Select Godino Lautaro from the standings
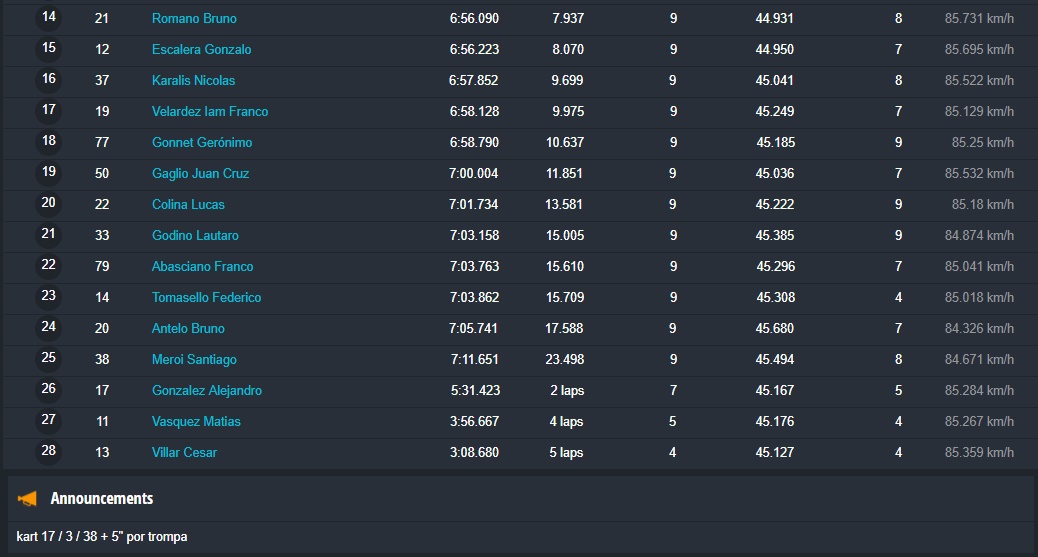This screenshot has height=557, width=1038. [x=195, y=235]
